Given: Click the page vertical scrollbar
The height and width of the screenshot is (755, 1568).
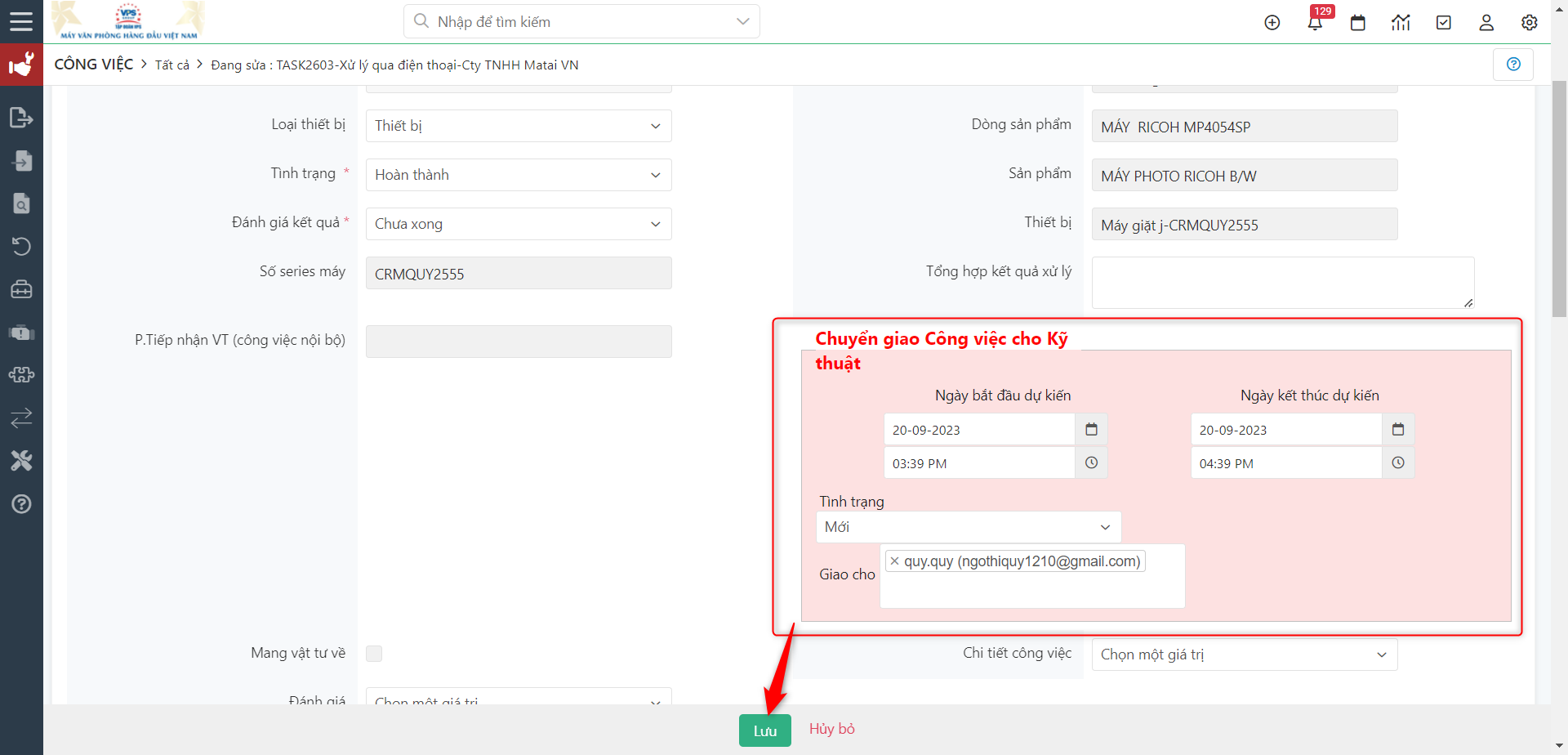Looking at the screenshot, I should [x=1559, y=199].
